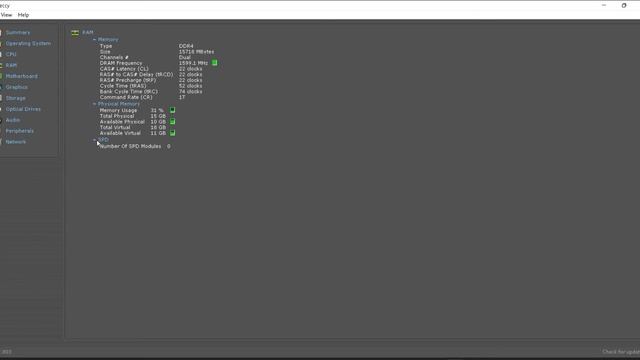Click the Available Physical green graph icon

pos(173,122)
